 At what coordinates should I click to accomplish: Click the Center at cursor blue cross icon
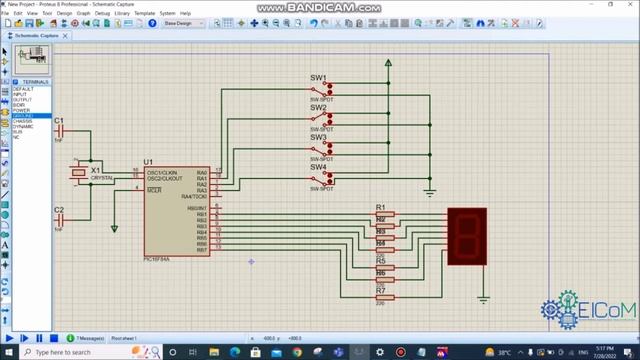coord(254,23)
